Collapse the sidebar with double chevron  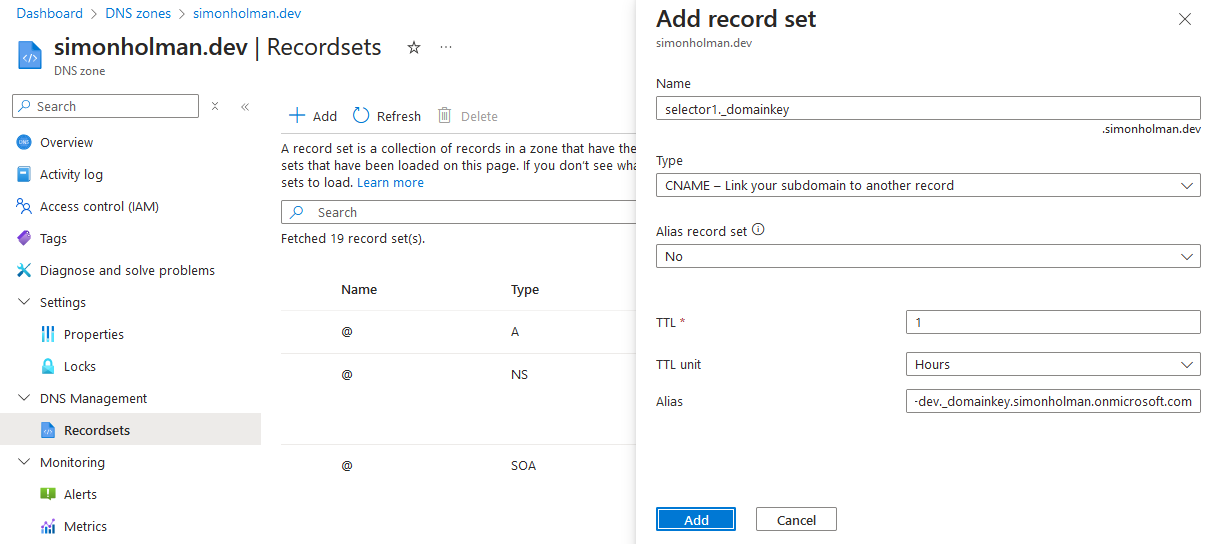coord(245,106)
